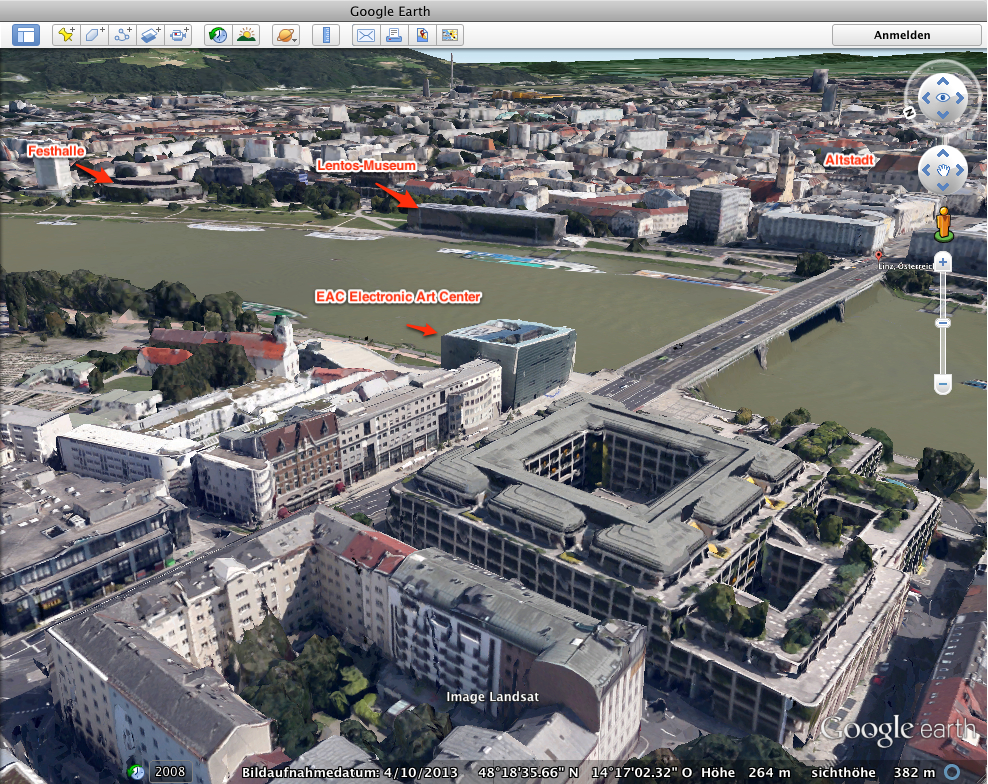
Task: Open the planet switcher dropdown
Action: pos(285,35)
